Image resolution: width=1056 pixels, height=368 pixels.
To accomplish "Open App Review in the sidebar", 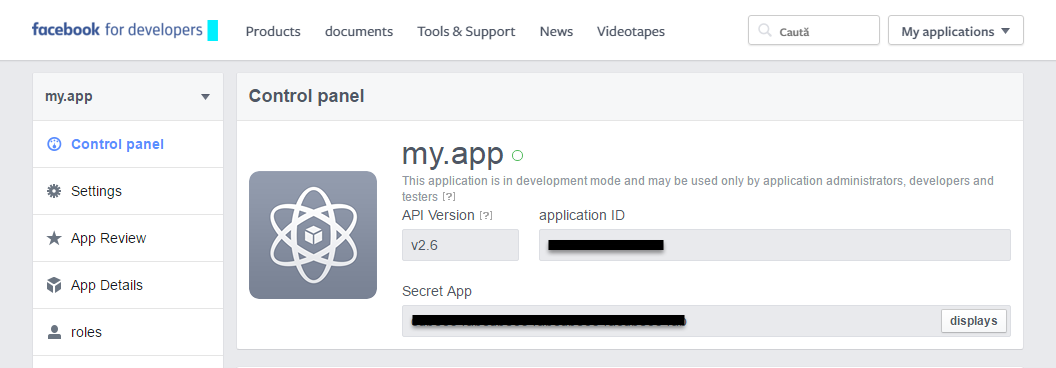I will (128, 238).
